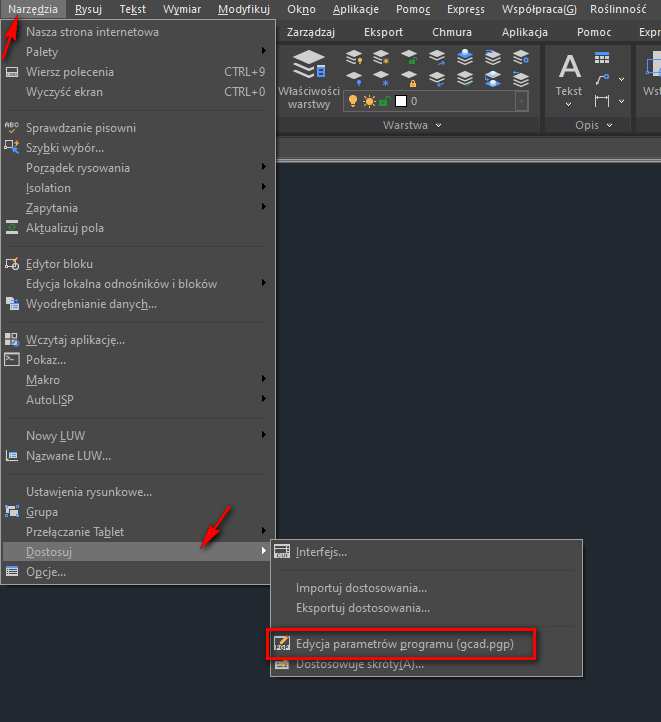The width and height of the screenshot is (661, 722).
Task: Switch to the Zarządzaj ribbon tab
Action: [310, 32]
